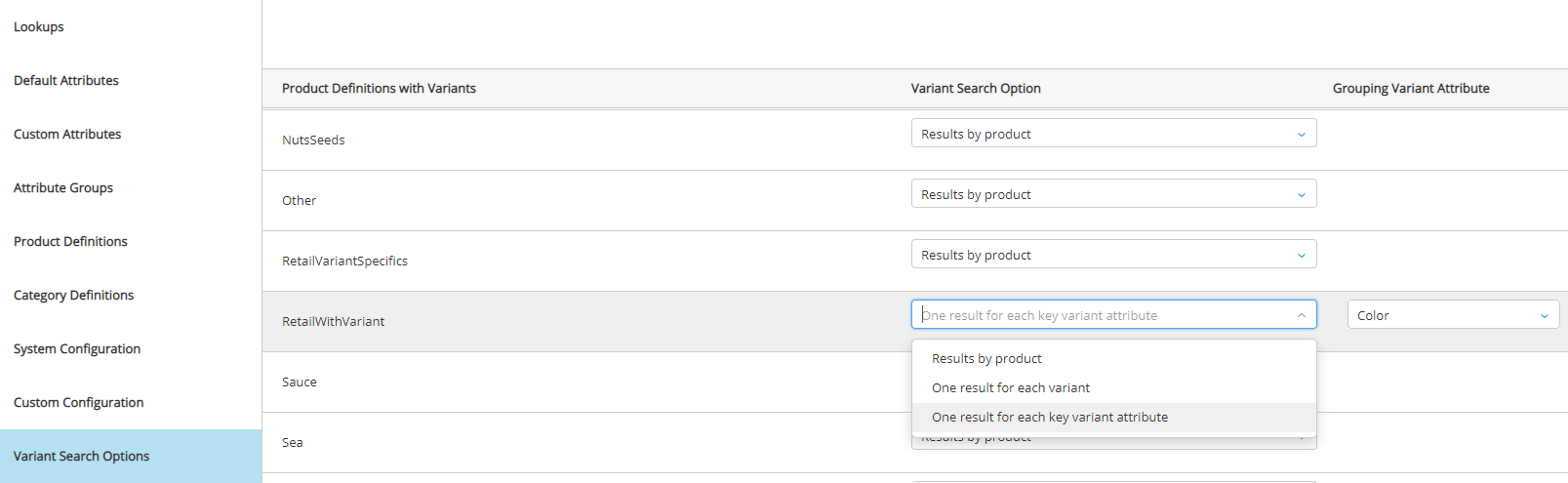Go to Custom Configuration
This screenshot has height=483, width=1568.
(79, 403)
